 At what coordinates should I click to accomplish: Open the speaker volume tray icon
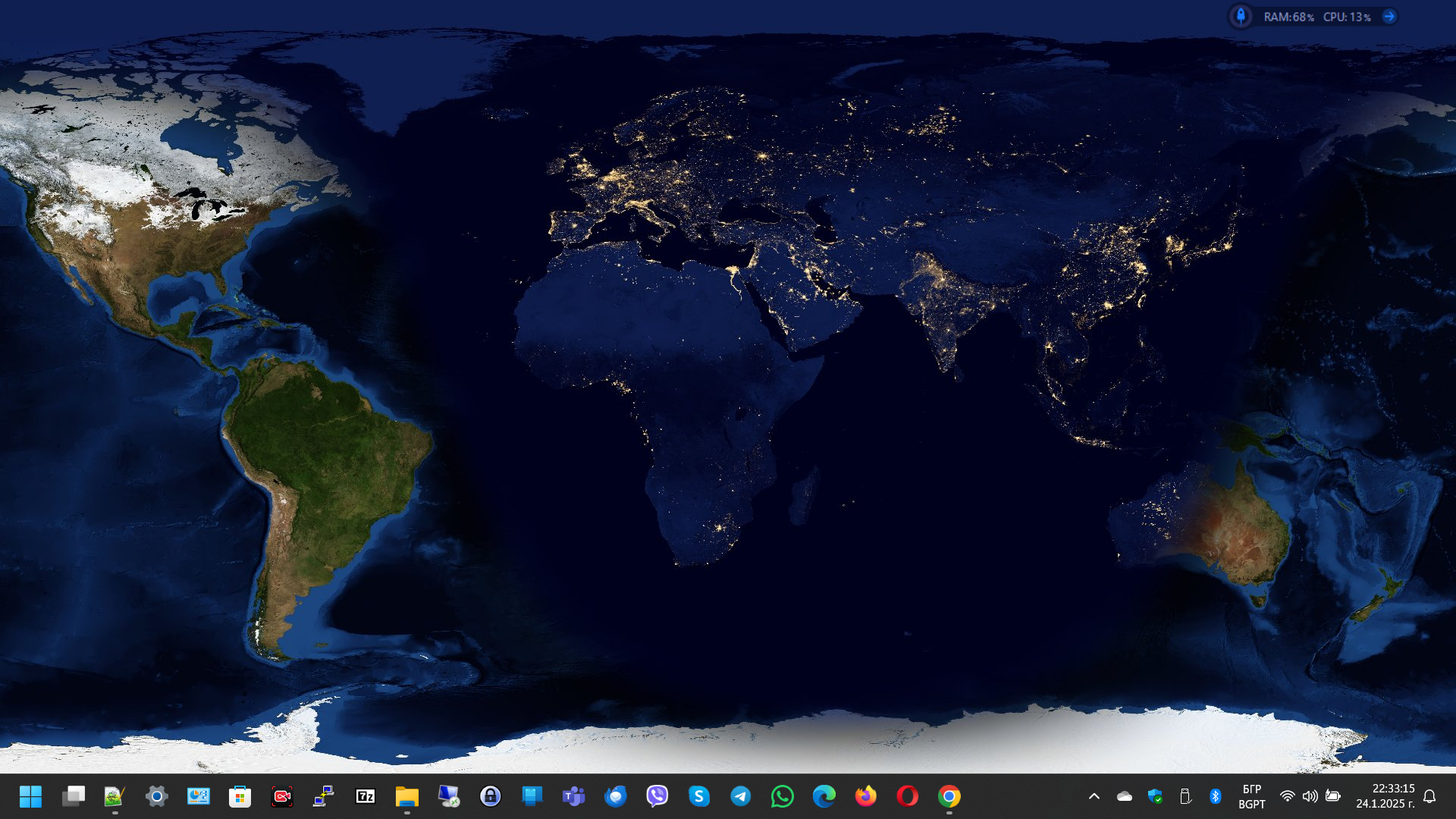[x=1310, y=796]
